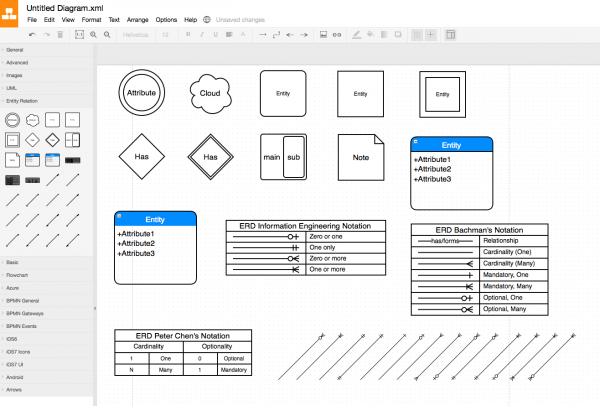Toggle underline text formatting
Screen dimensions: 600x406
(215, 34)
